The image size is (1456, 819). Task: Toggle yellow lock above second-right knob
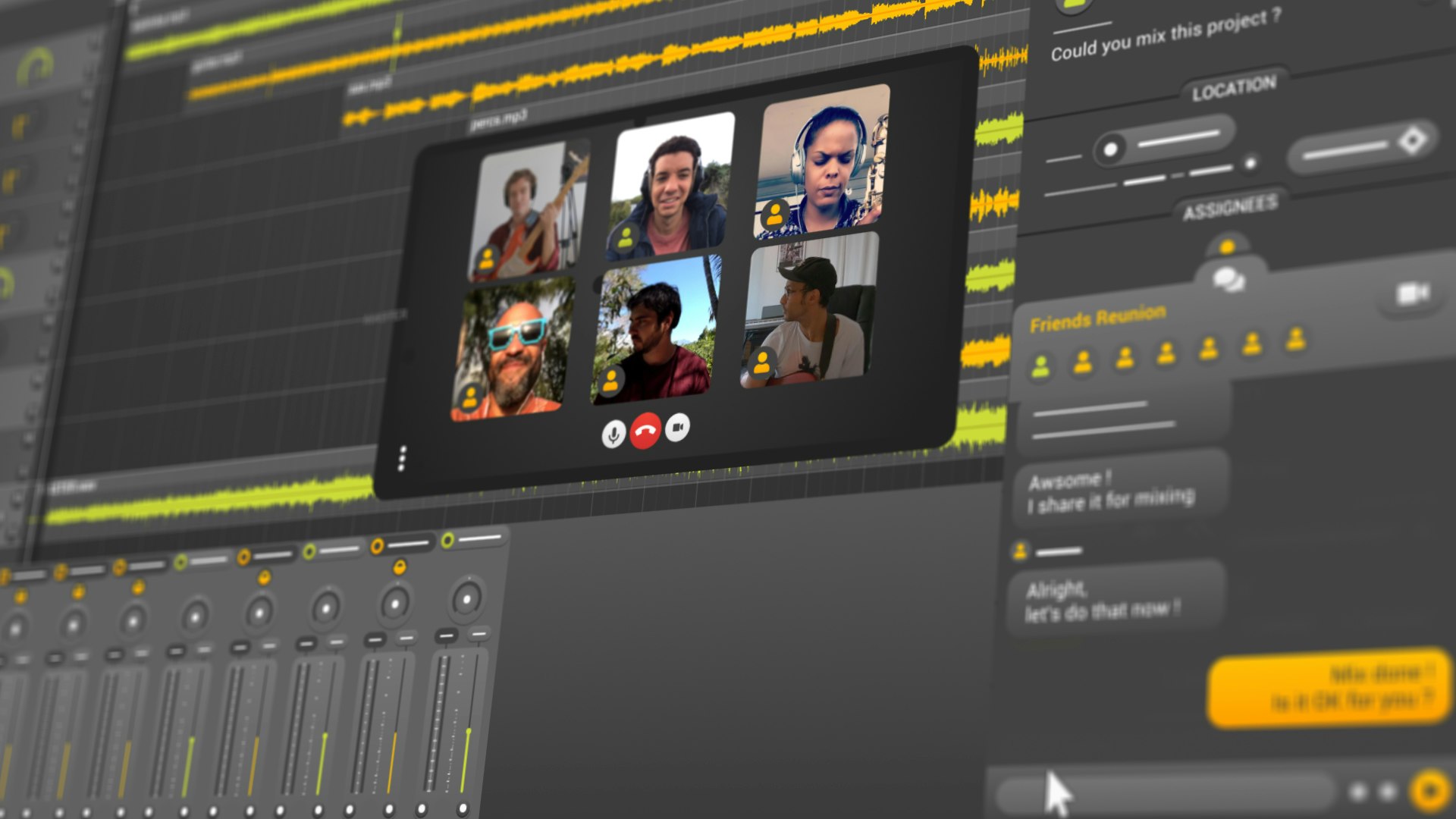click(x=399, y=566)
